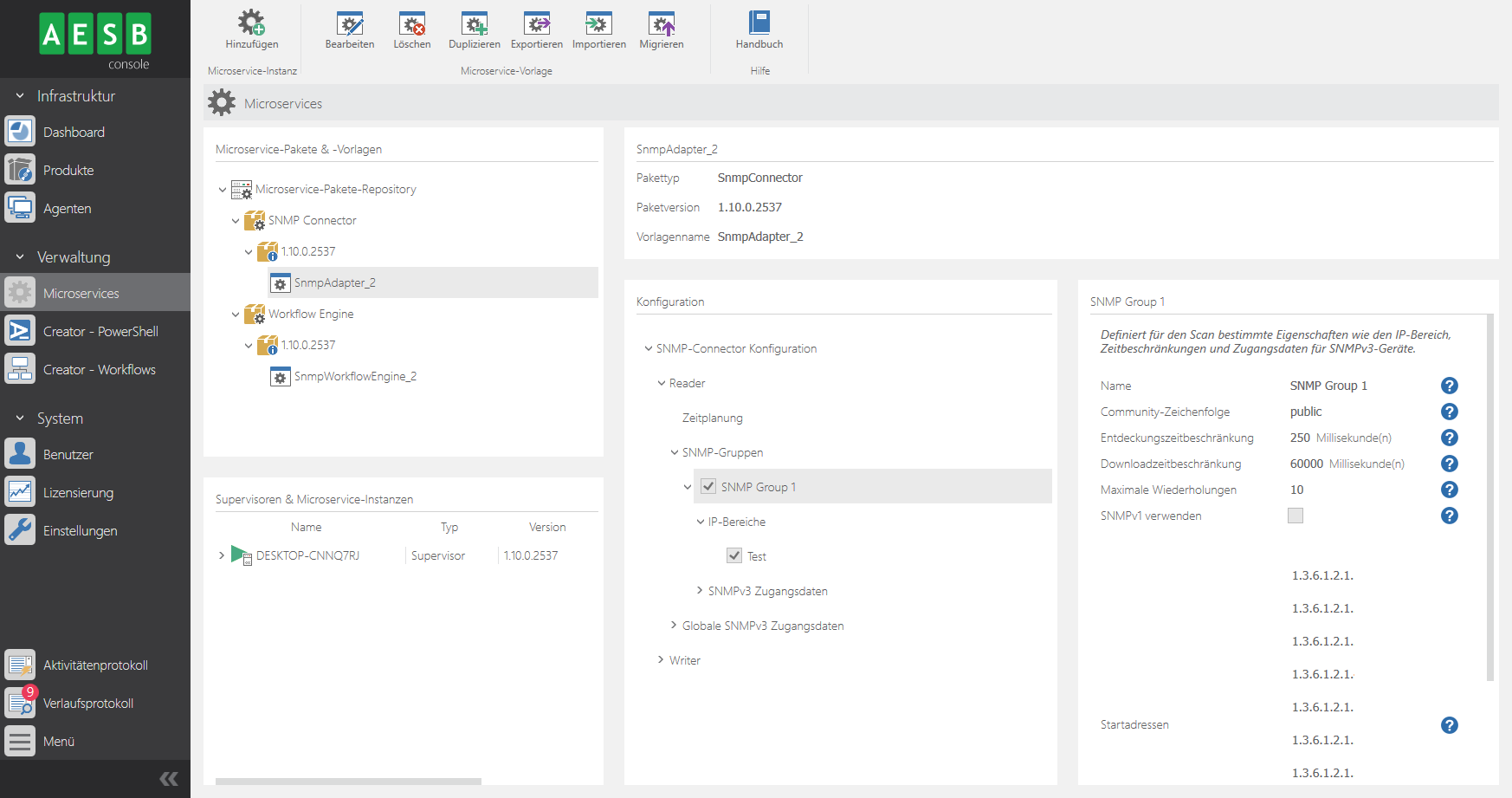Click the Exportieren toolbar icon
The width and height of the screenshot is (1512, 798).
(537, 23)
